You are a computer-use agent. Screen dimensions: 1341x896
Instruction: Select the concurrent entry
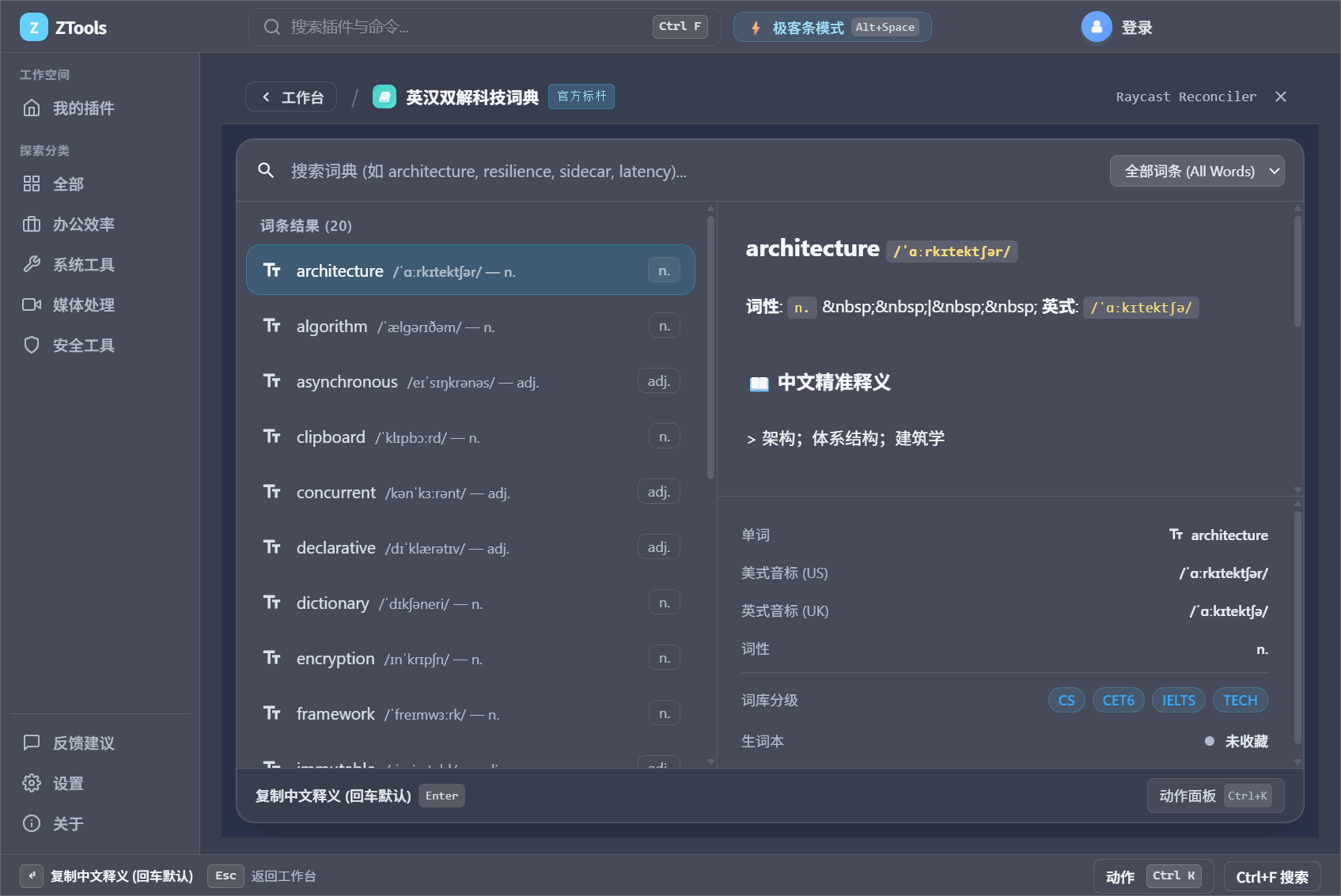tap(471, 492)
